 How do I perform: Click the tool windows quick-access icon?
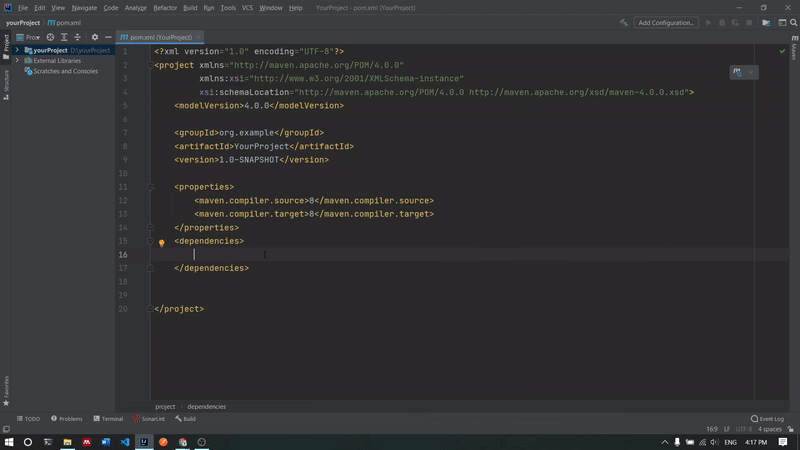6,429
